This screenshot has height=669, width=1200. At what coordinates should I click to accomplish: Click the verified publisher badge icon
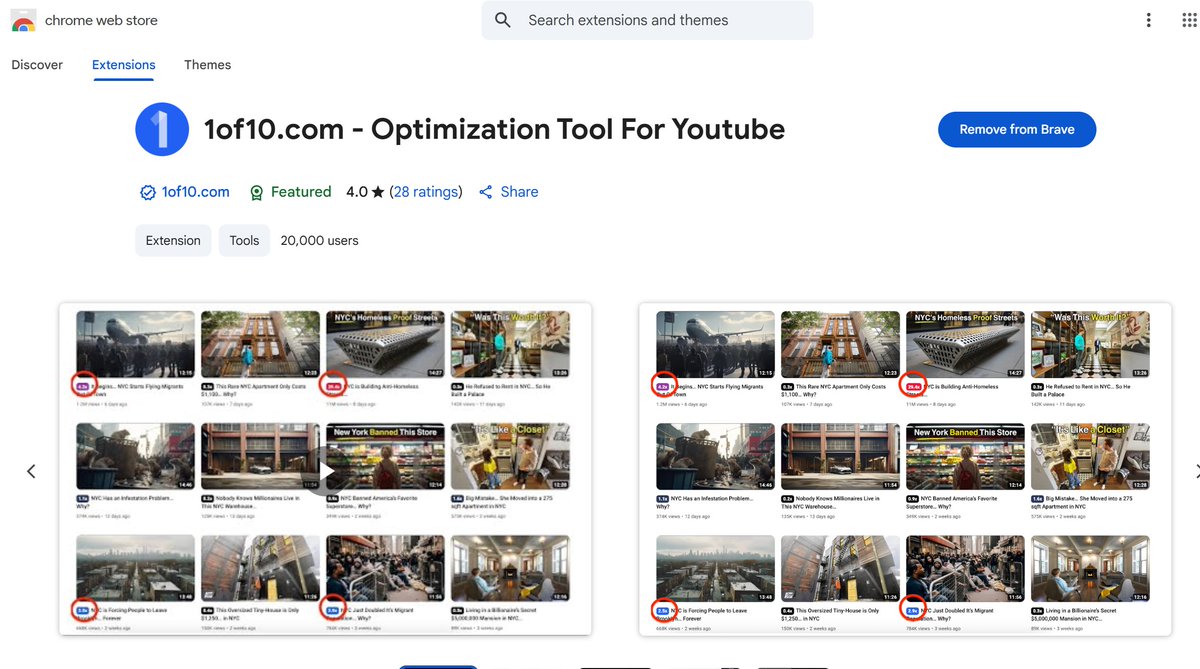148,192
